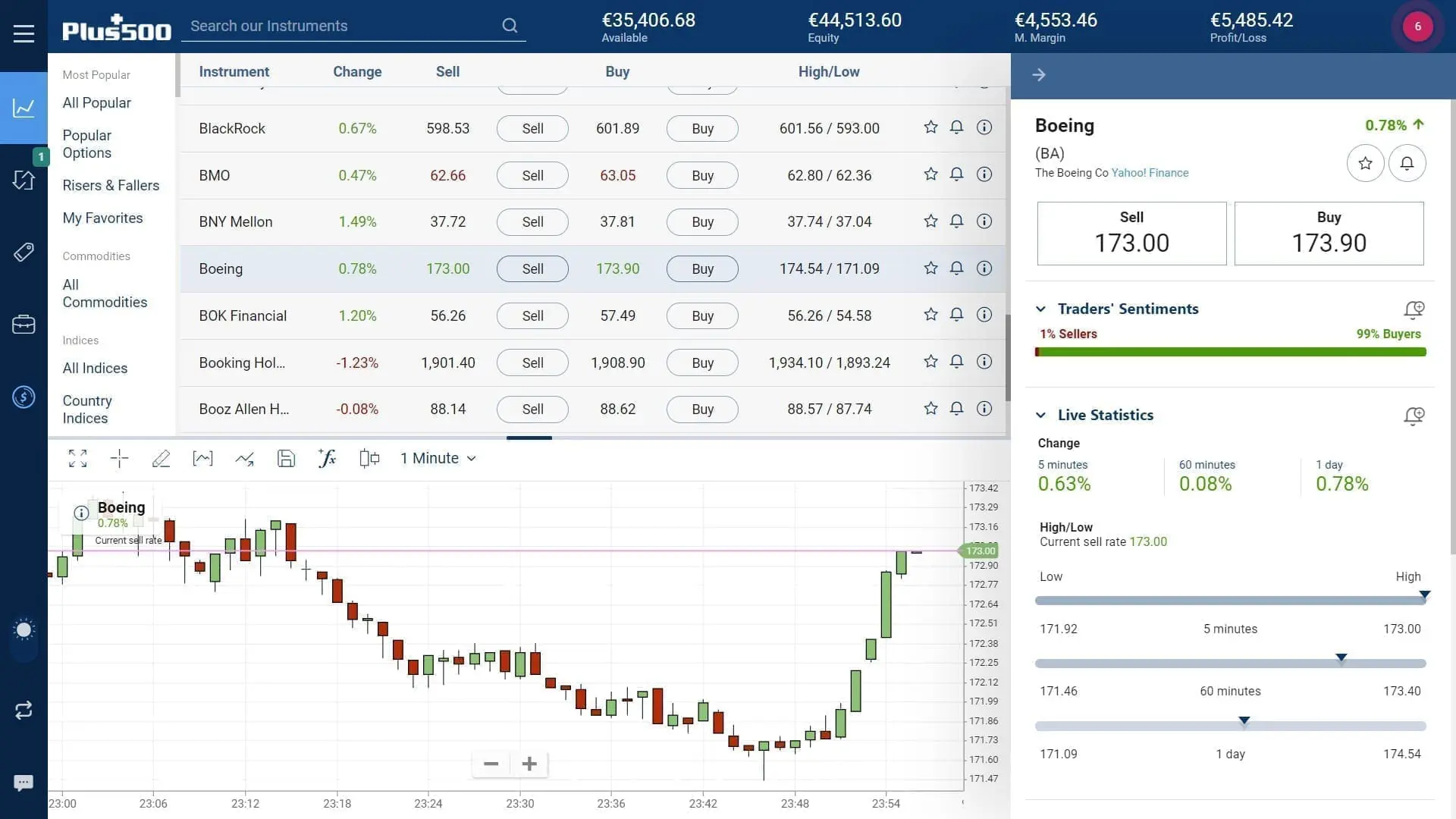Select the crosshair tool on the chart
Screen dimensions: 1456x819
[x=119, y=458]
